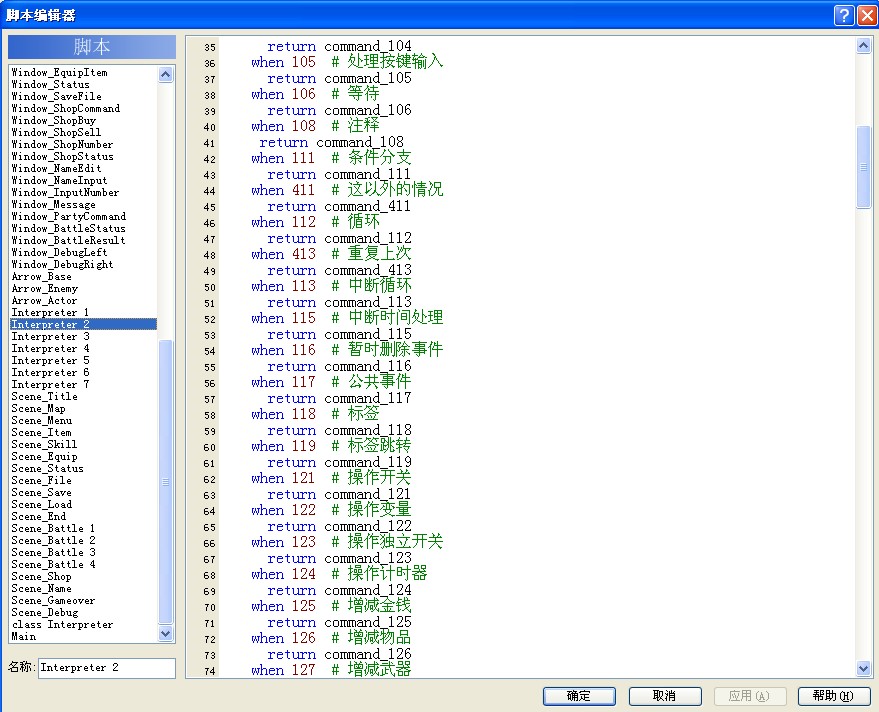
Task: Click code editor scroll up arrow
Action: (x=863, y=45)
